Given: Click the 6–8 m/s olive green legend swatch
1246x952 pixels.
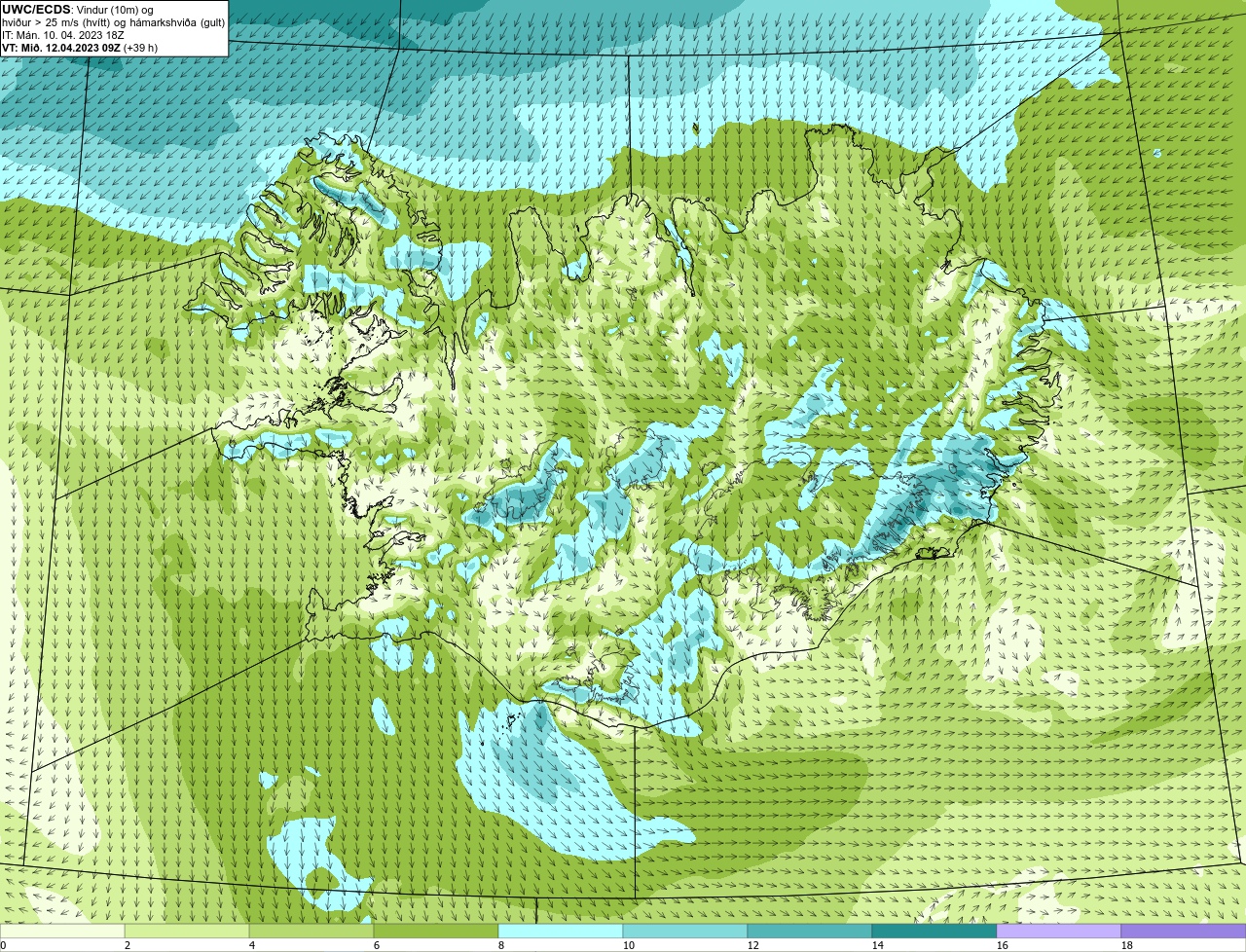Looking at the screenshot, I should pos(436,932).
